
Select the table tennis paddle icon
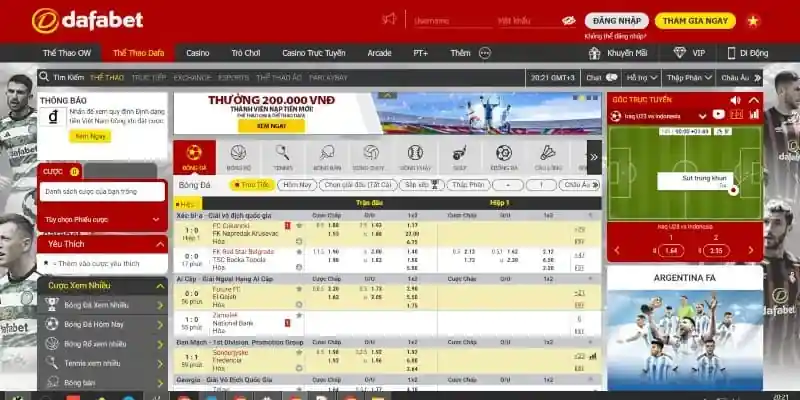[327, 157]
